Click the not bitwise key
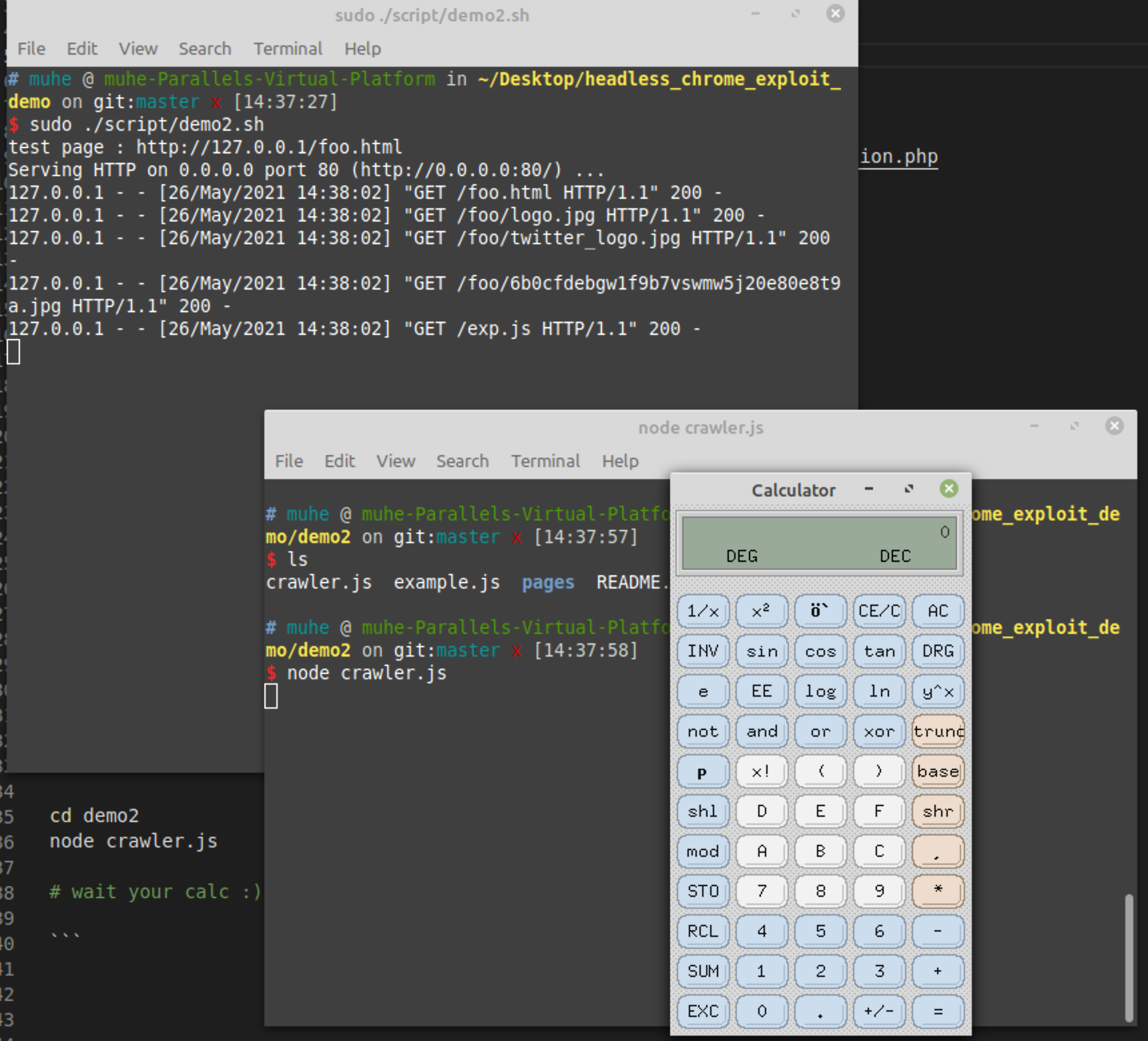The image size is (1148, 1041). (x=703, y=731)
